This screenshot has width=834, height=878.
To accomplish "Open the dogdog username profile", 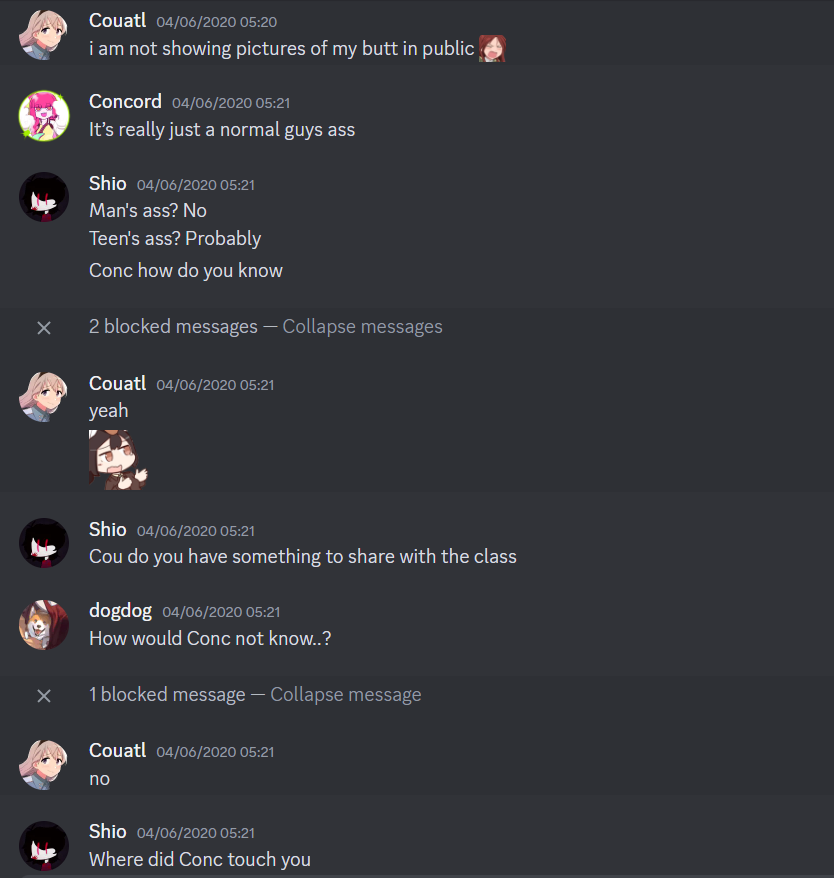I will 120,610.
